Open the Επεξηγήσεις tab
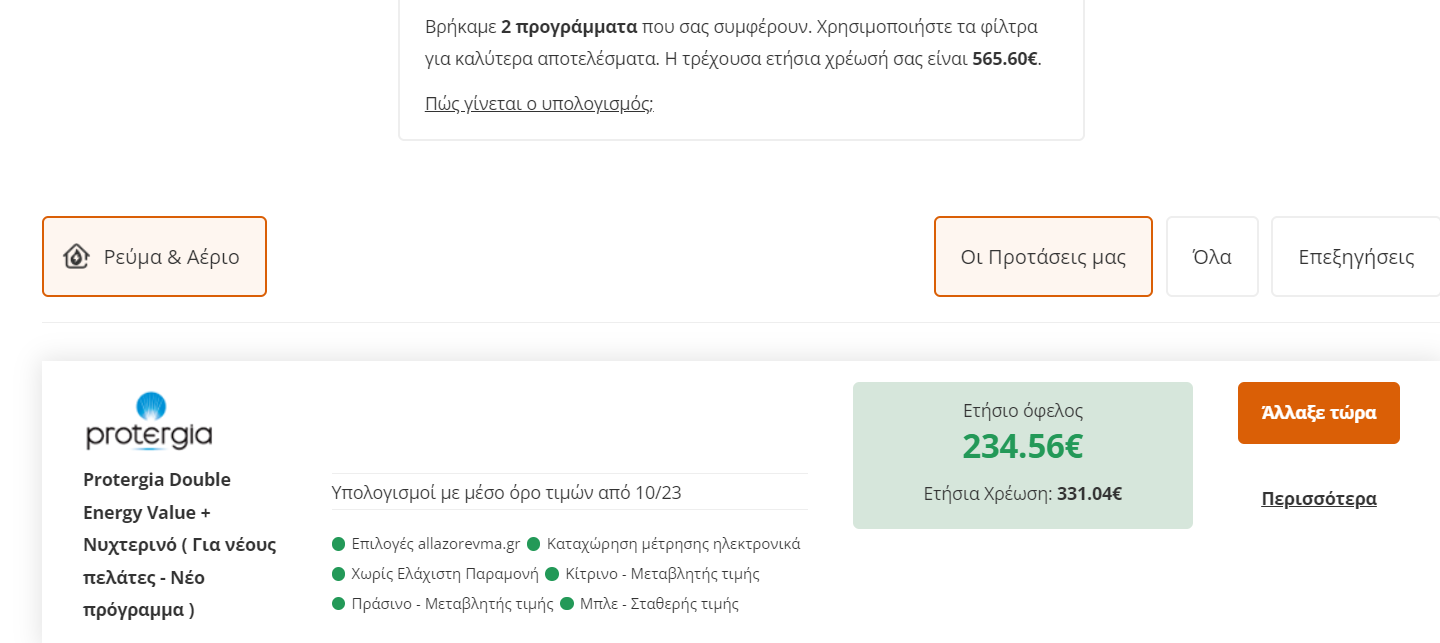This screenshot has height=643, width=1440. pos(1356,257)
